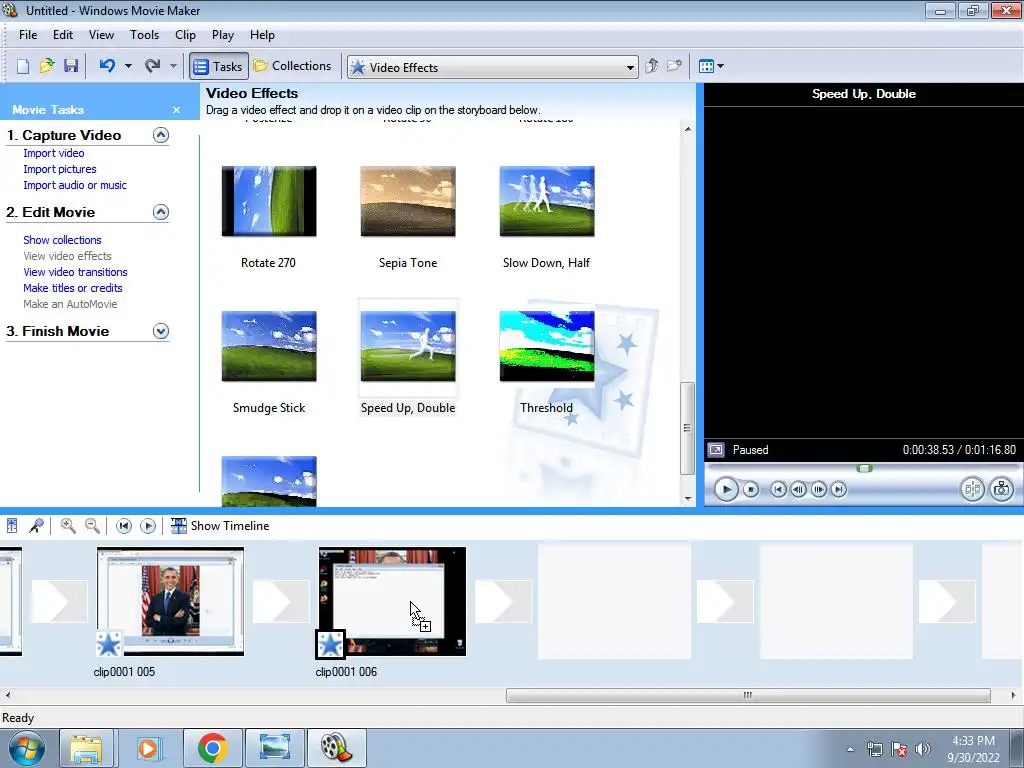Open the View menu
1024x768 pixels.
[x=101, y=35]
